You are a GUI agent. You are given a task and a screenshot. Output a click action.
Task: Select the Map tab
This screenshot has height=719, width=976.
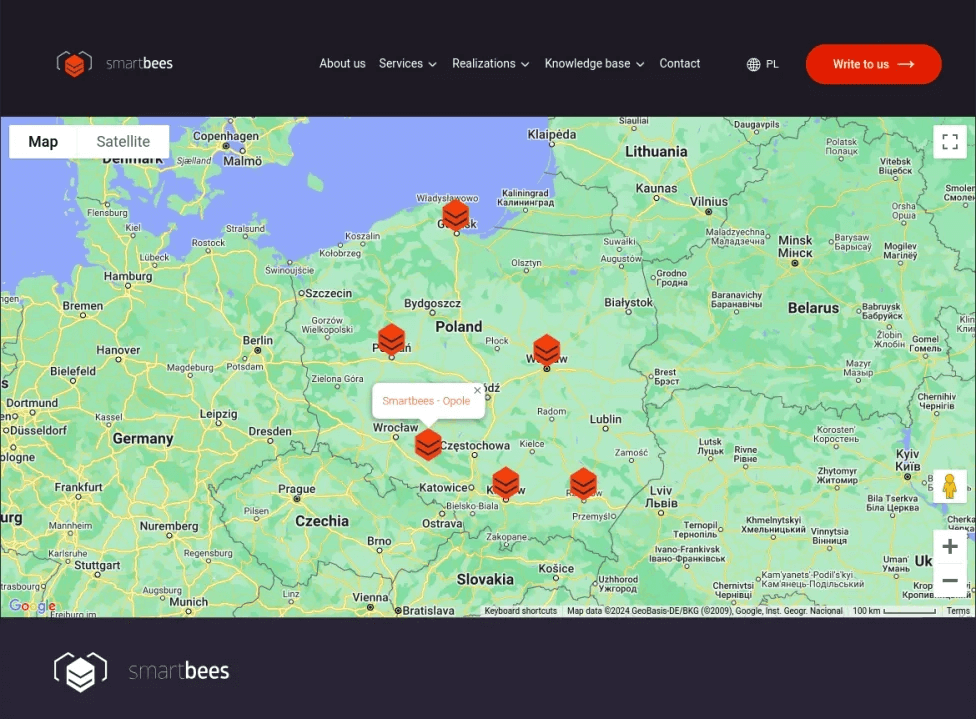click(x=42, y=141)
